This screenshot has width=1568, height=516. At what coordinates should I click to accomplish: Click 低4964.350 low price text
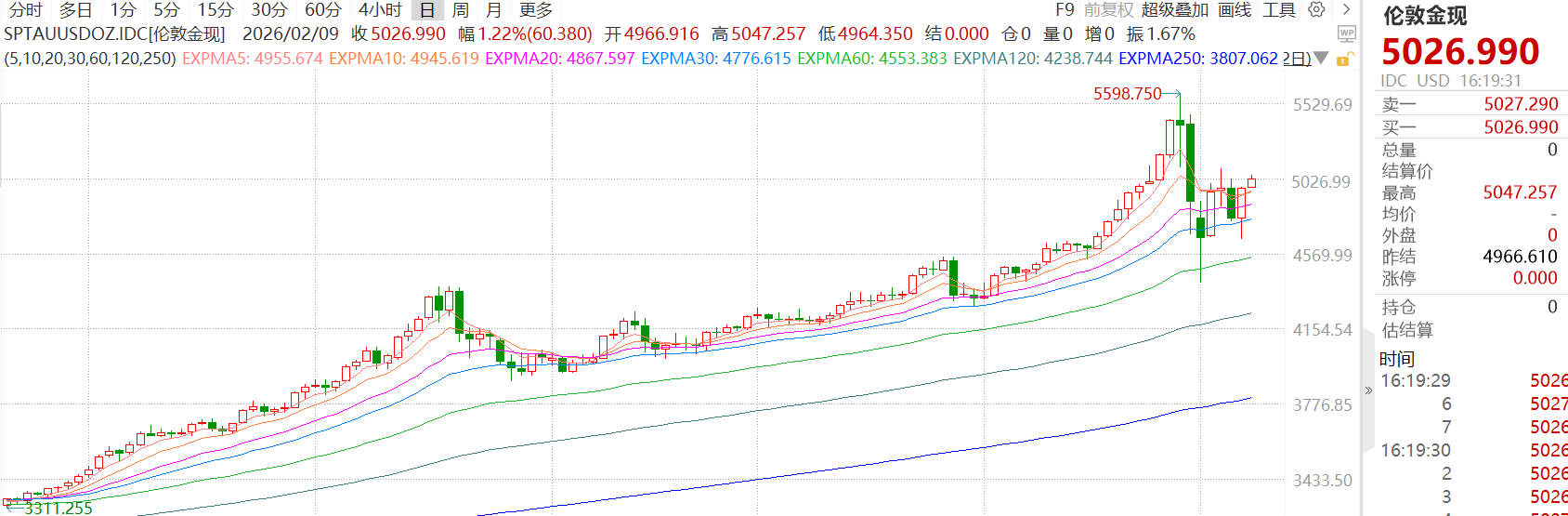tap(866, 34)
